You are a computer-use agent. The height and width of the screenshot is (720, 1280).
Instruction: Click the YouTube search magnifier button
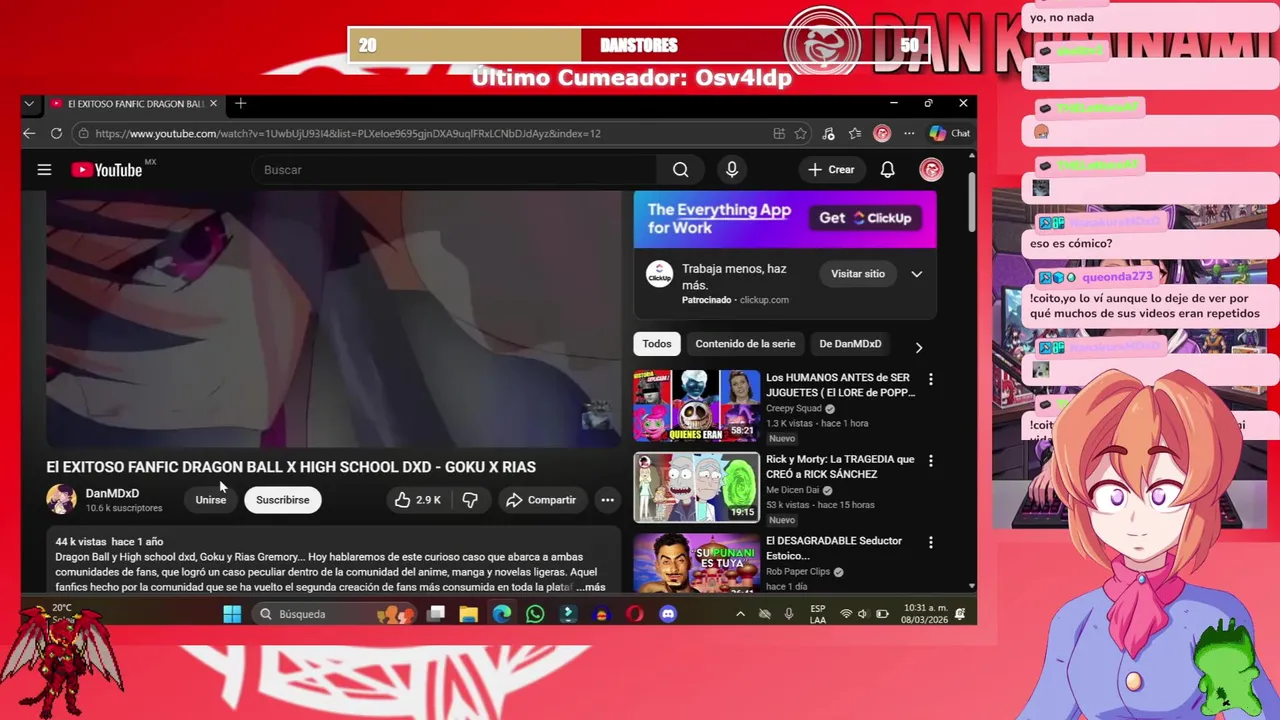pyautogui.click(x=680, y=170)
